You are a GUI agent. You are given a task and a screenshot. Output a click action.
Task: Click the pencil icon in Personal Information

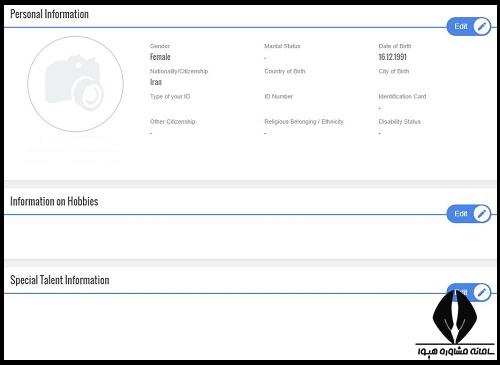[x=482, y=26]
